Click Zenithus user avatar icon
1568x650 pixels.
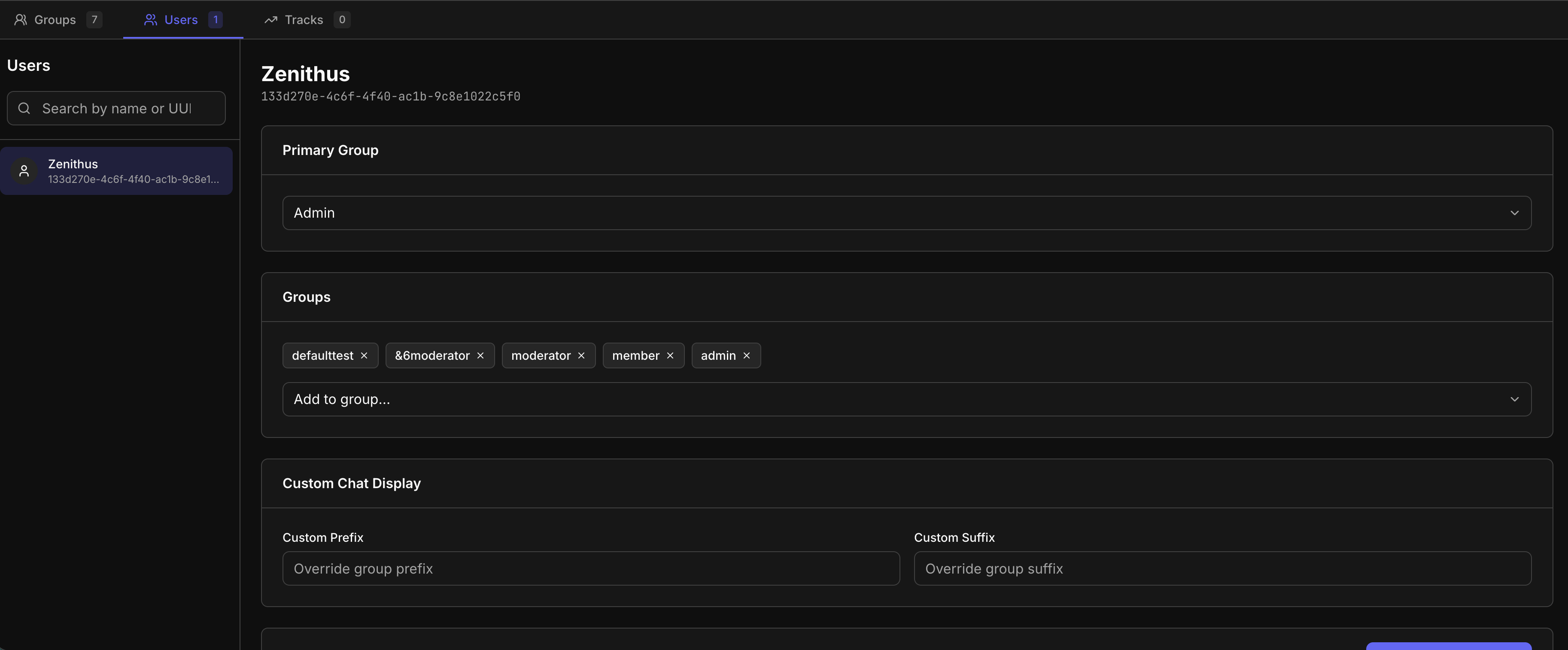pos(24,171)
